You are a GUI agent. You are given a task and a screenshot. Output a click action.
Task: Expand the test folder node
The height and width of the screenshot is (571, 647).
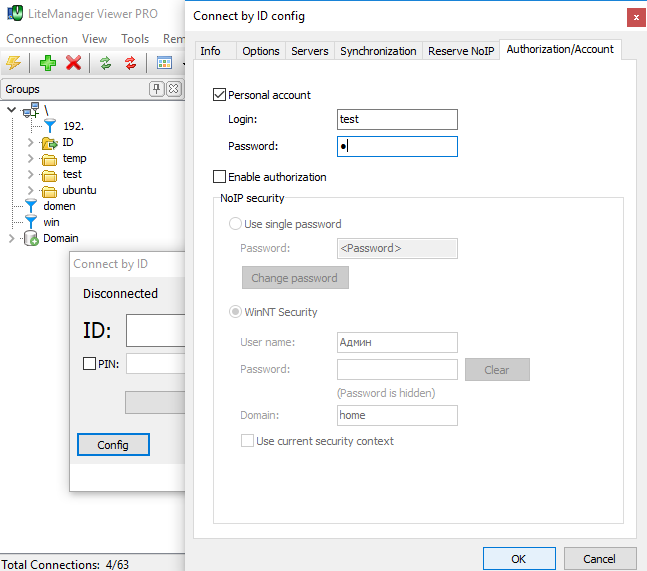click(30, 175)
